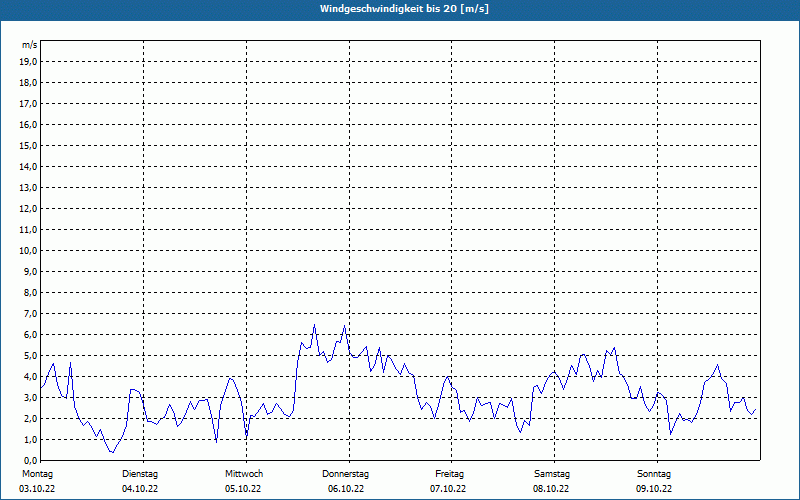This screenshot has height=500, width=800.
Task: Select the 'Freitag' day label
Action: [x=449, y=474]
